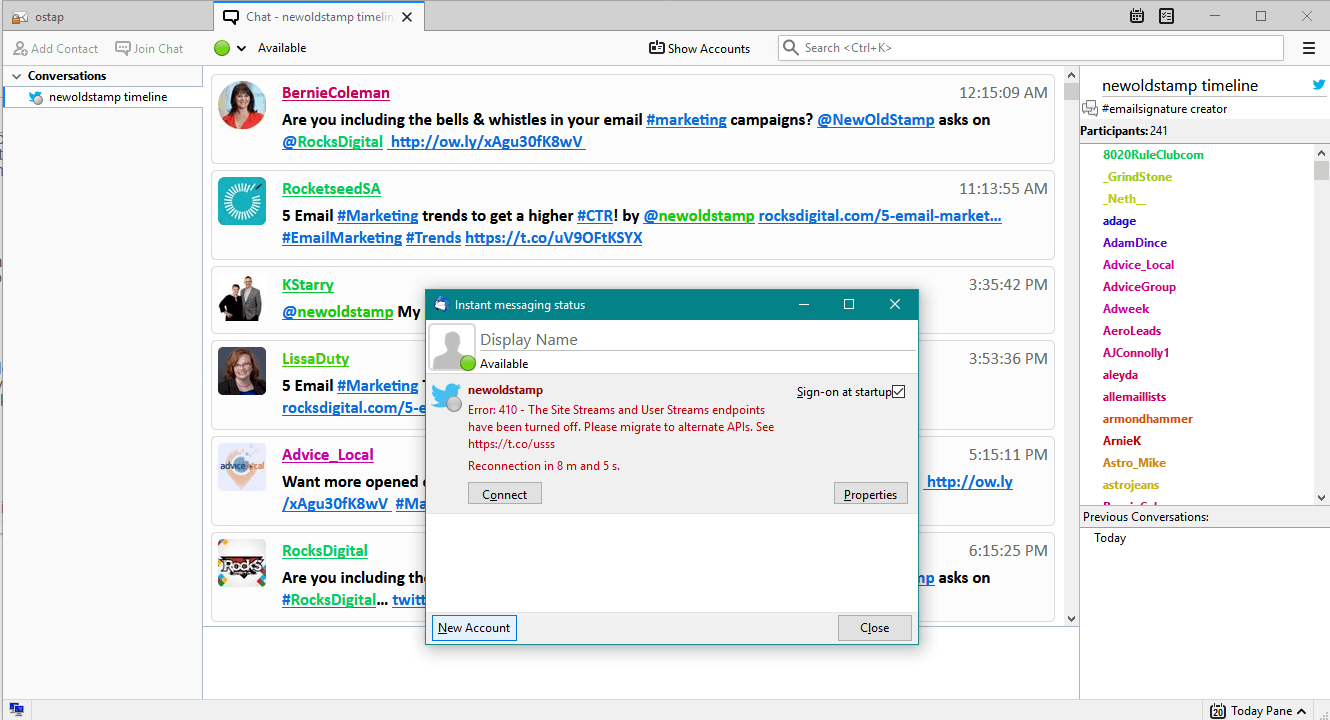Viewport: 1330px width, 720px height.
Task: Click Advice_Local's avatar picture
Action: click(x=242, y=467)
